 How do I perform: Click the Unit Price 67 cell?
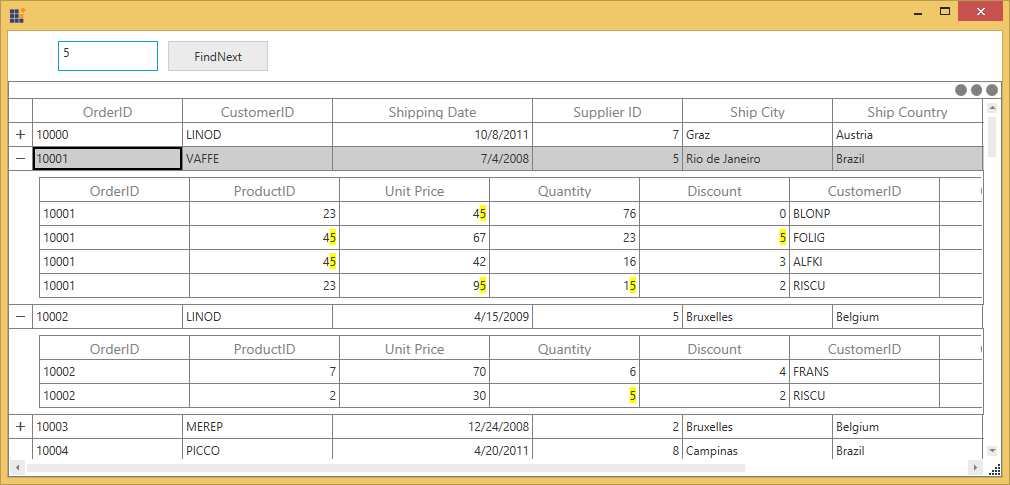point(414,237)
